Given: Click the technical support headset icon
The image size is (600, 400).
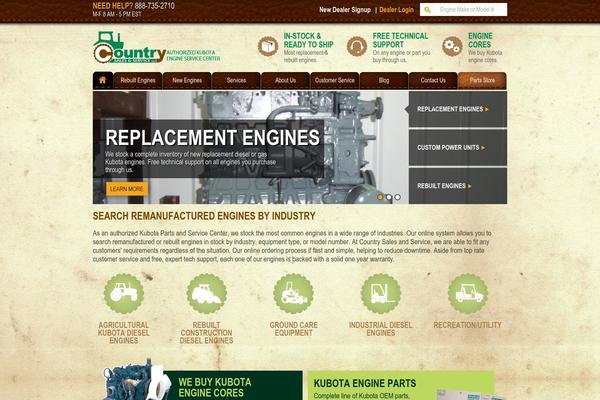Looking at the screenshot, I should tap(357, 47).
